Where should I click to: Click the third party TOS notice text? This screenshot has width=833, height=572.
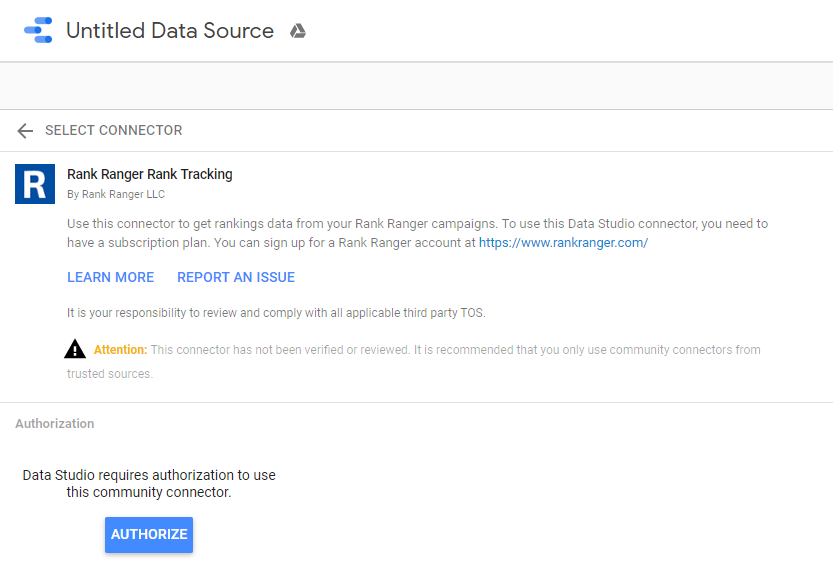click(275, 313)
